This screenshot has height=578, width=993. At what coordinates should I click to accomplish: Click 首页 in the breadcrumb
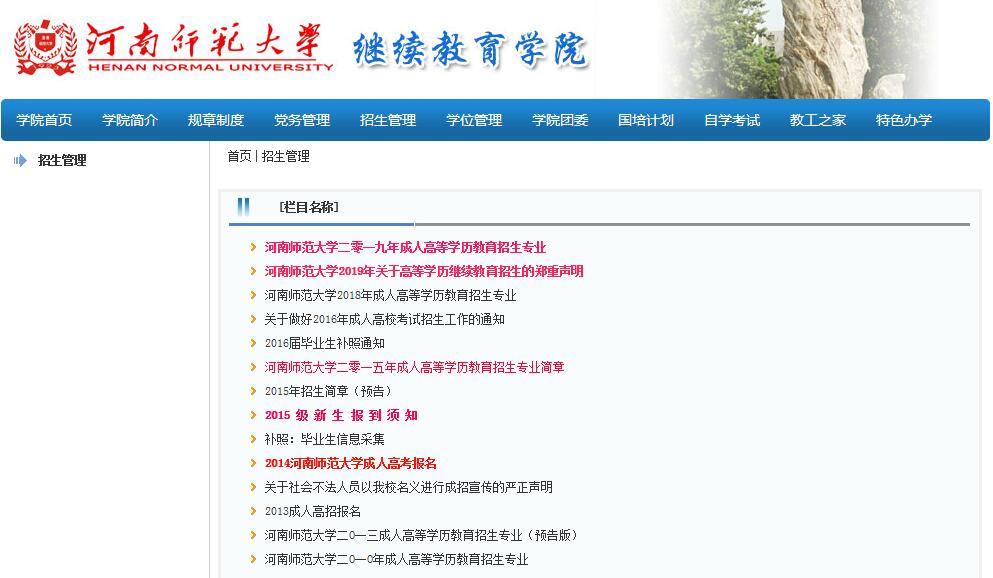click(239, 157)
